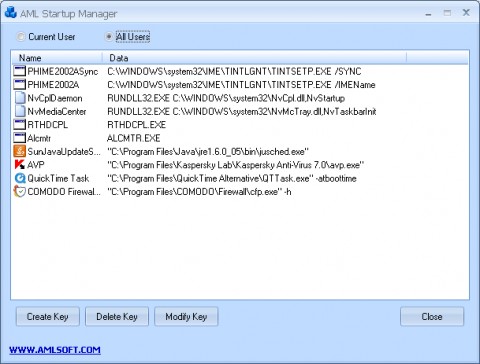Click the TINTSETP.EXE /SYNC data value

(x=234, y=71)
